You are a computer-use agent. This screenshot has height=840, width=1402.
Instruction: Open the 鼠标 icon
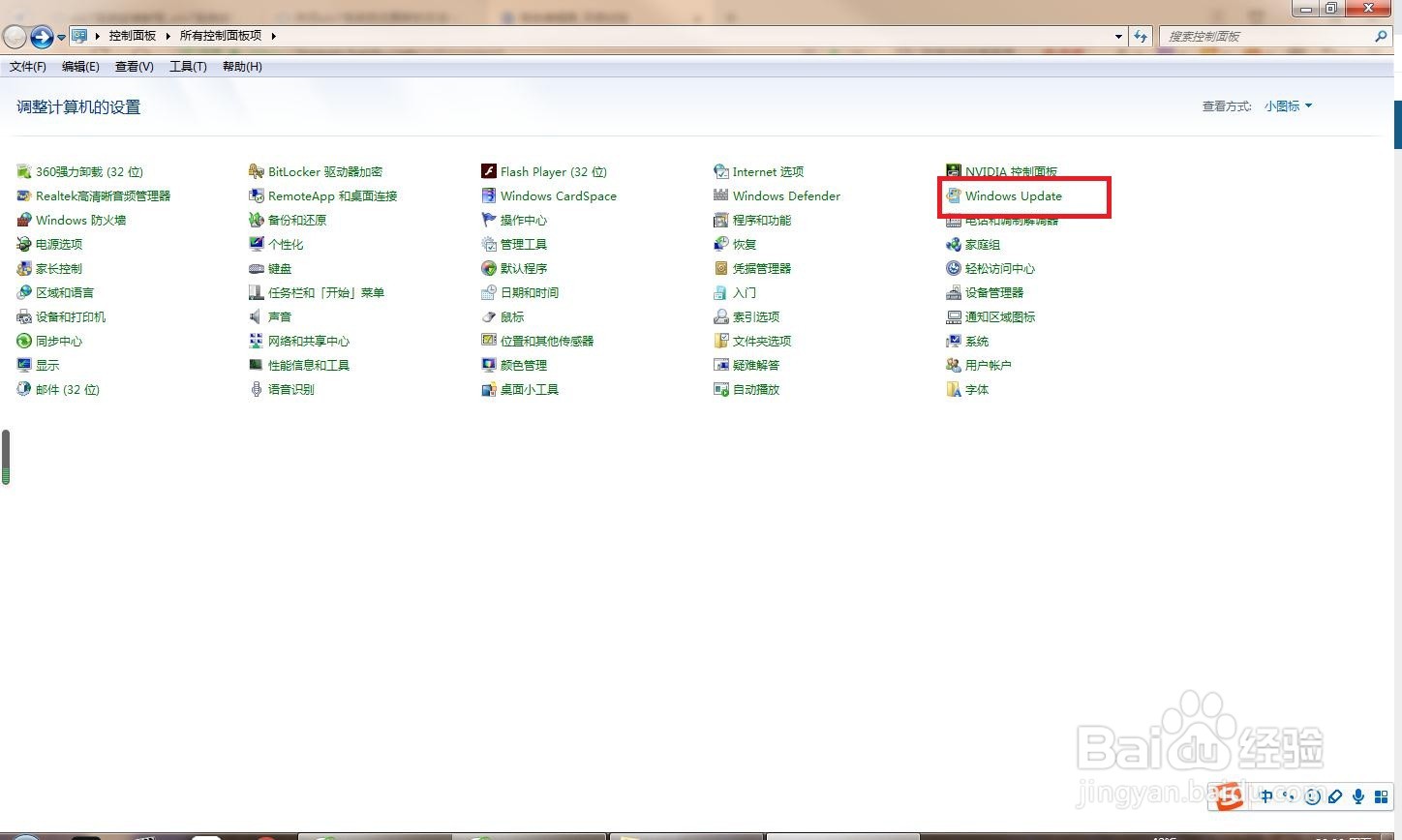click(489, 316)
